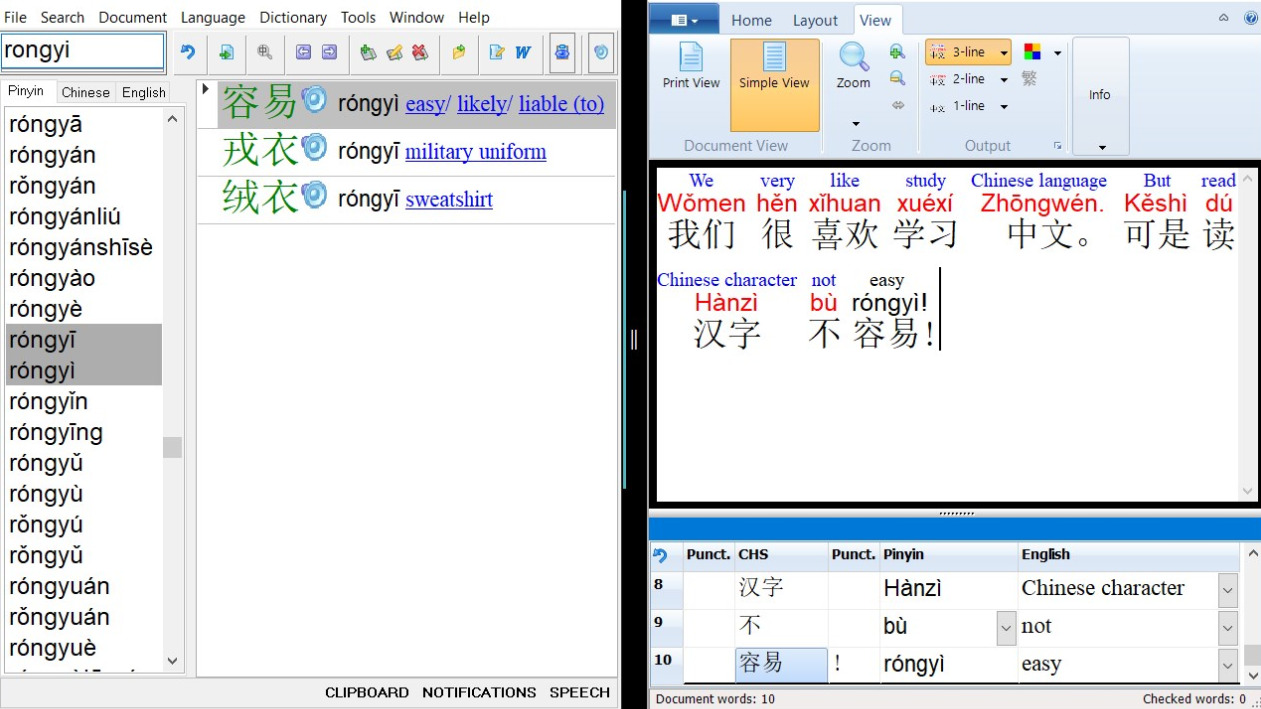Play audio for 容易 dictionary entry

(314, 100)
